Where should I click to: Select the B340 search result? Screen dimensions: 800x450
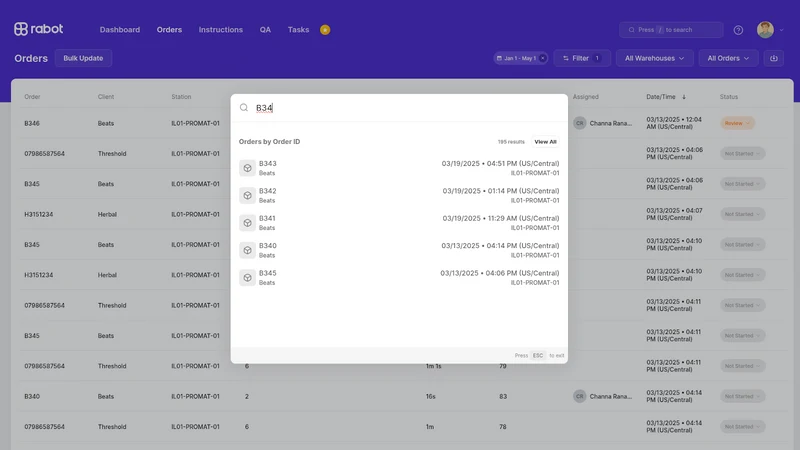click(x=399, y=250)
